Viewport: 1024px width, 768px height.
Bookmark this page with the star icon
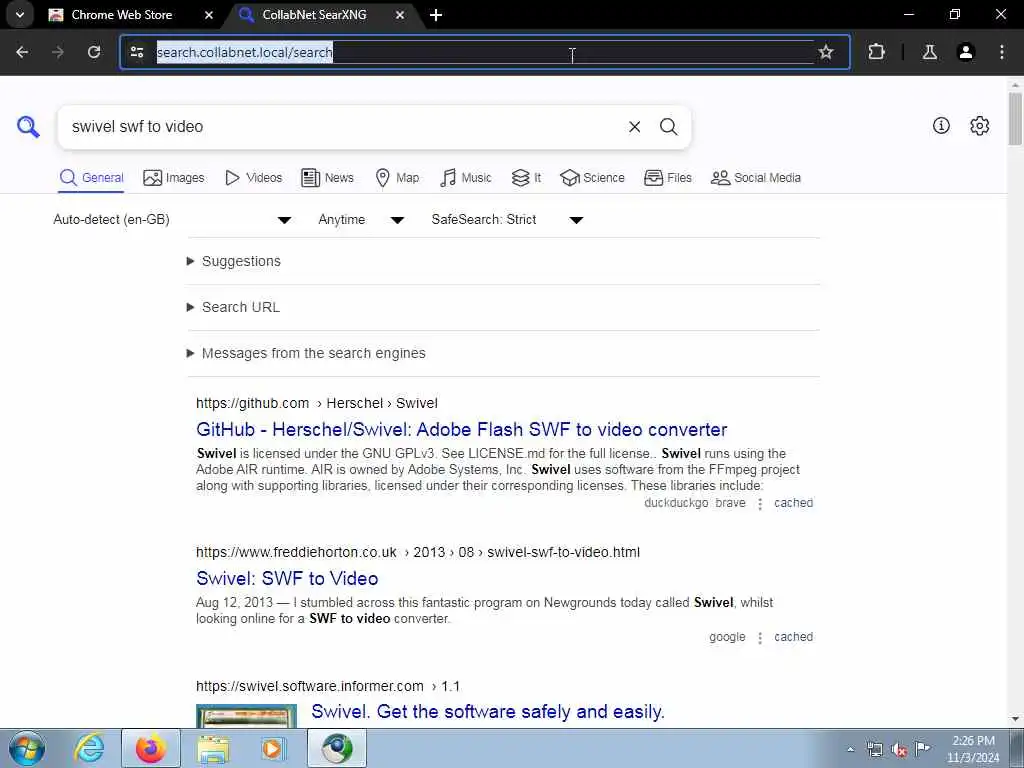tap(826, 52)
